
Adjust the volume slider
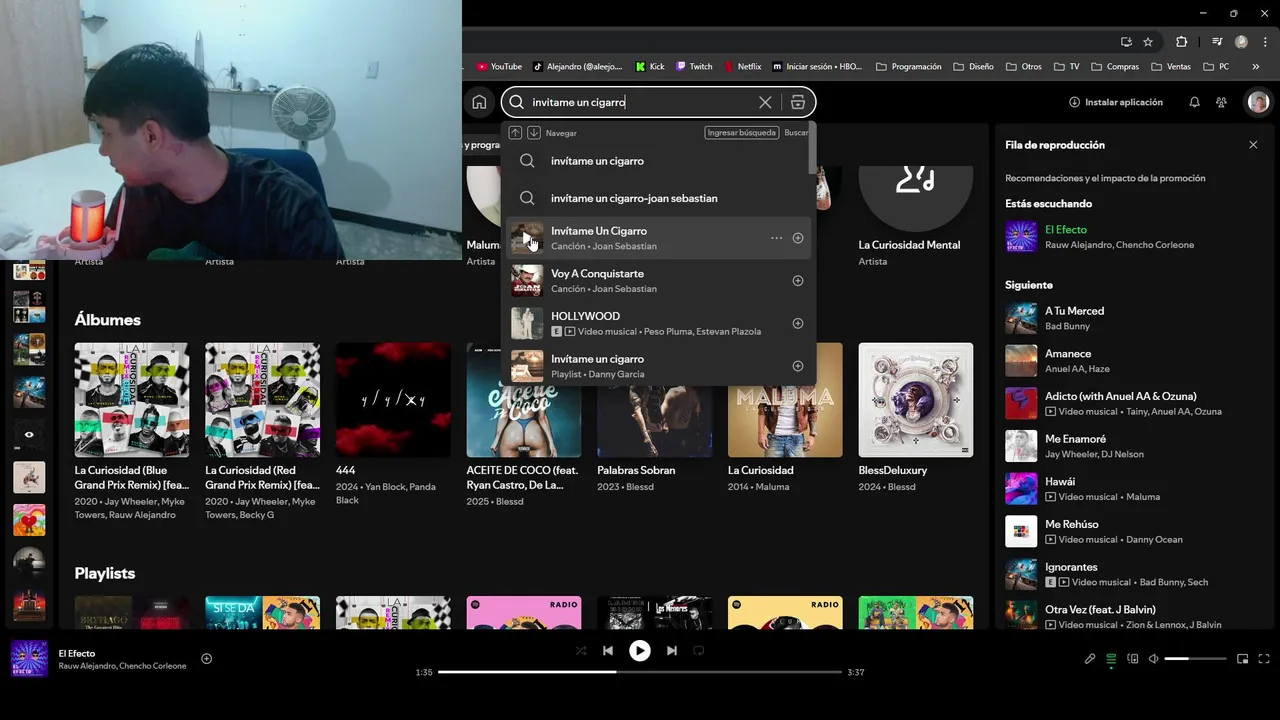click(1195, 659)
